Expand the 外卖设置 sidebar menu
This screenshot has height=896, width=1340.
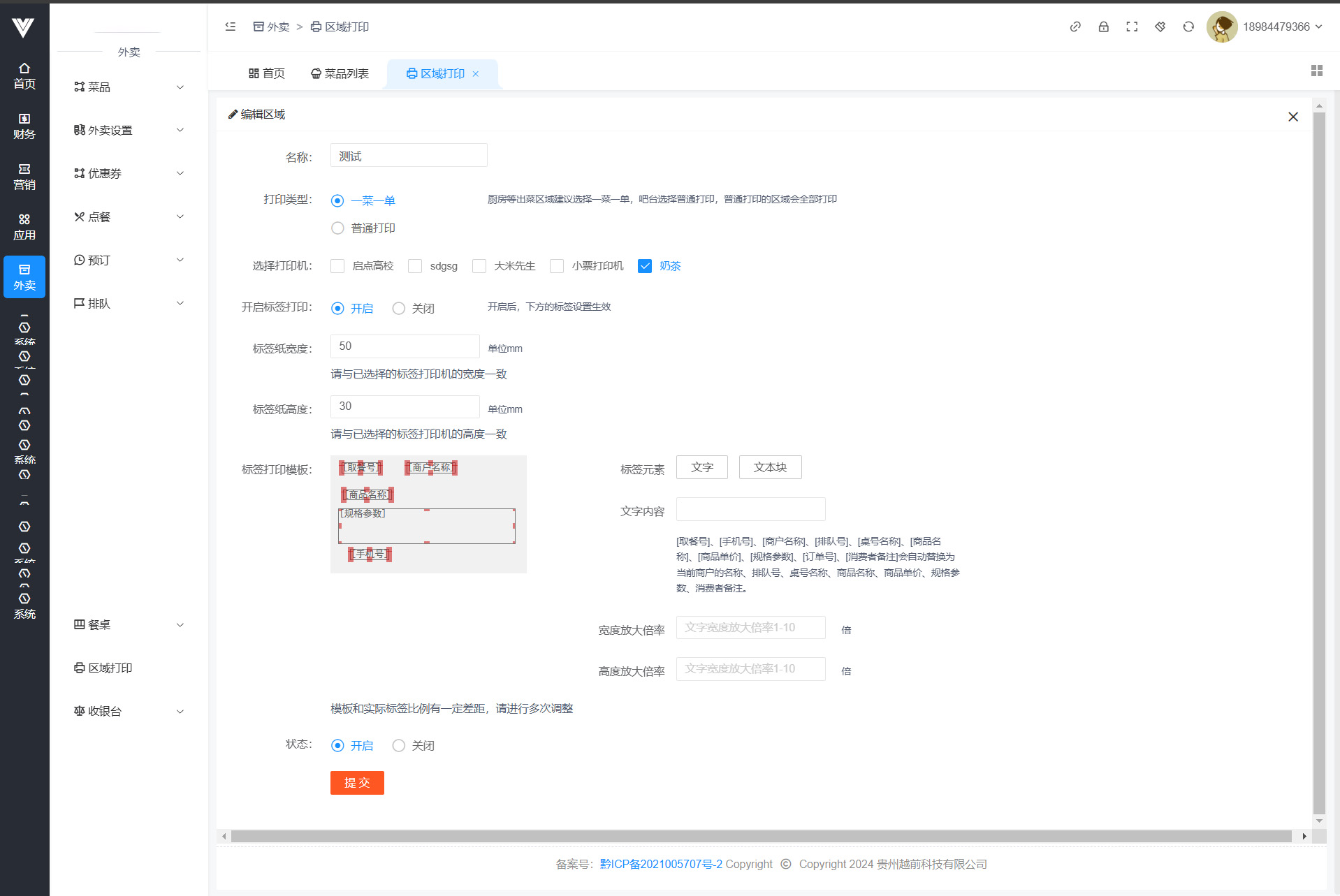[129, 131]
